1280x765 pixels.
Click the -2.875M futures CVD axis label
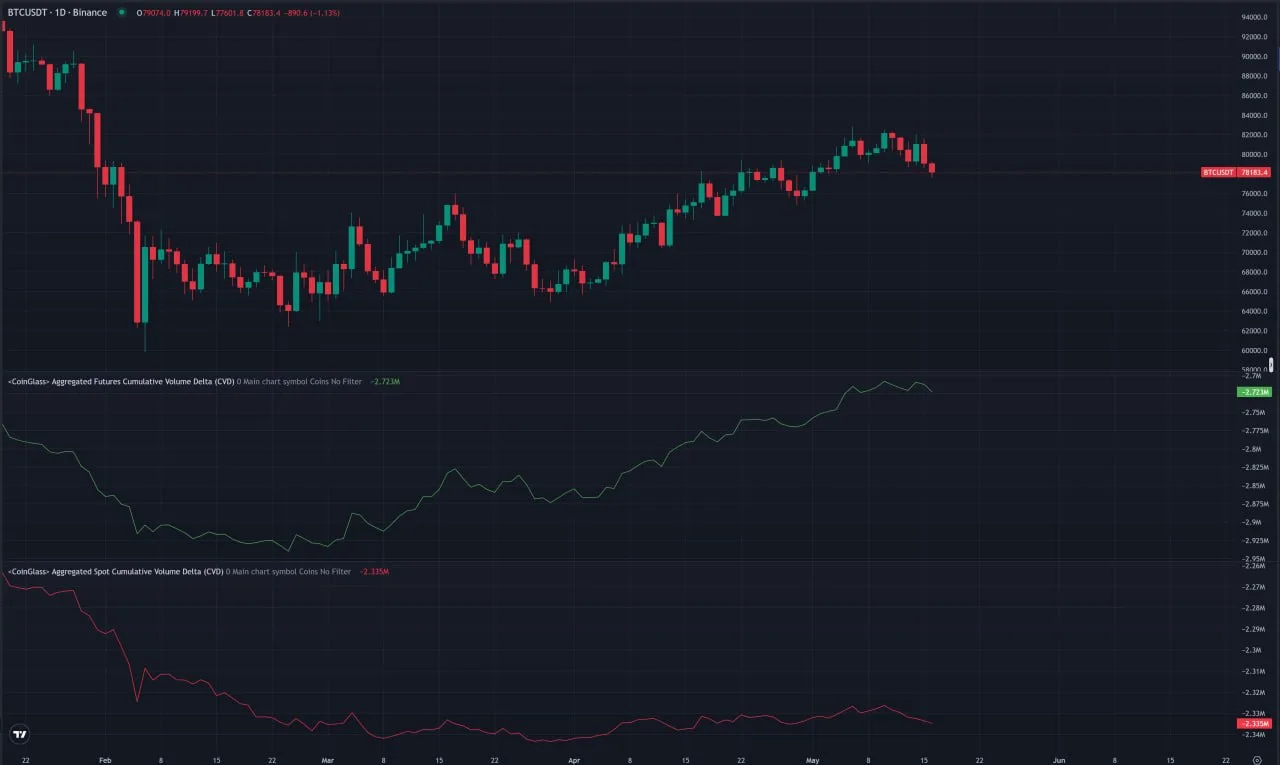[1254, 504]
